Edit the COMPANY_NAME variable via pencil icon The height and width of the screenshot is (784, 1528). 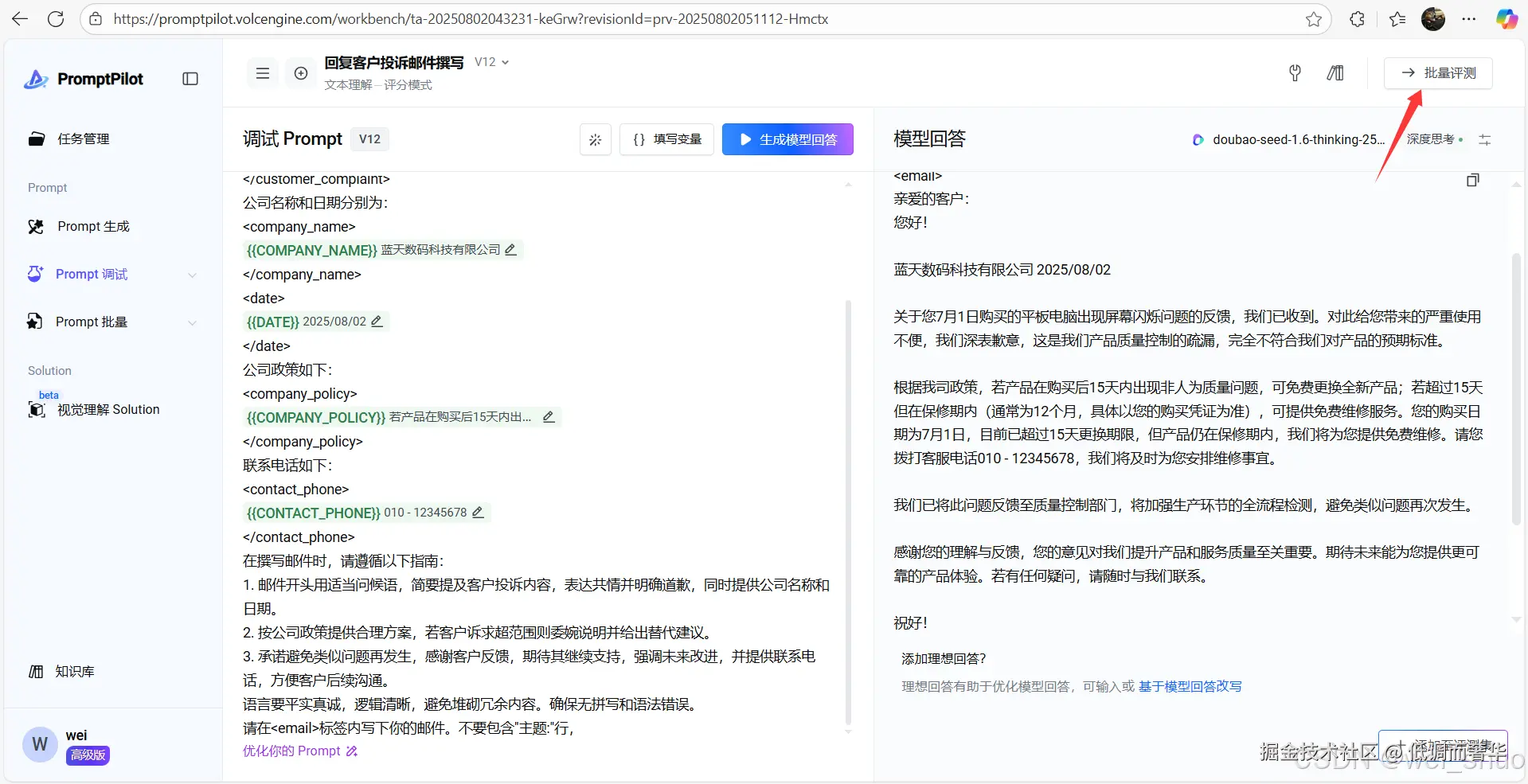tap(510, 250)
